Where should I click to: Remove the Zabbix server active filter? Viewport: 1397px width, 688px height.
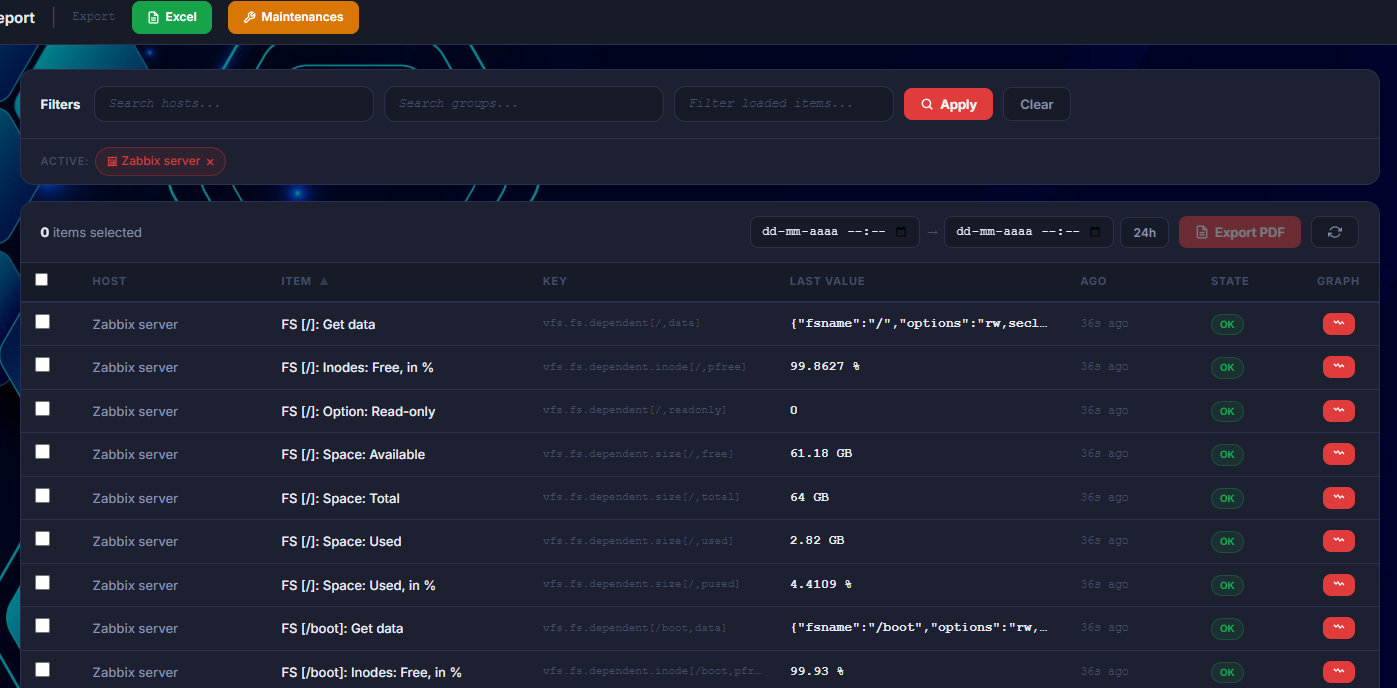[x=210, y=162]
